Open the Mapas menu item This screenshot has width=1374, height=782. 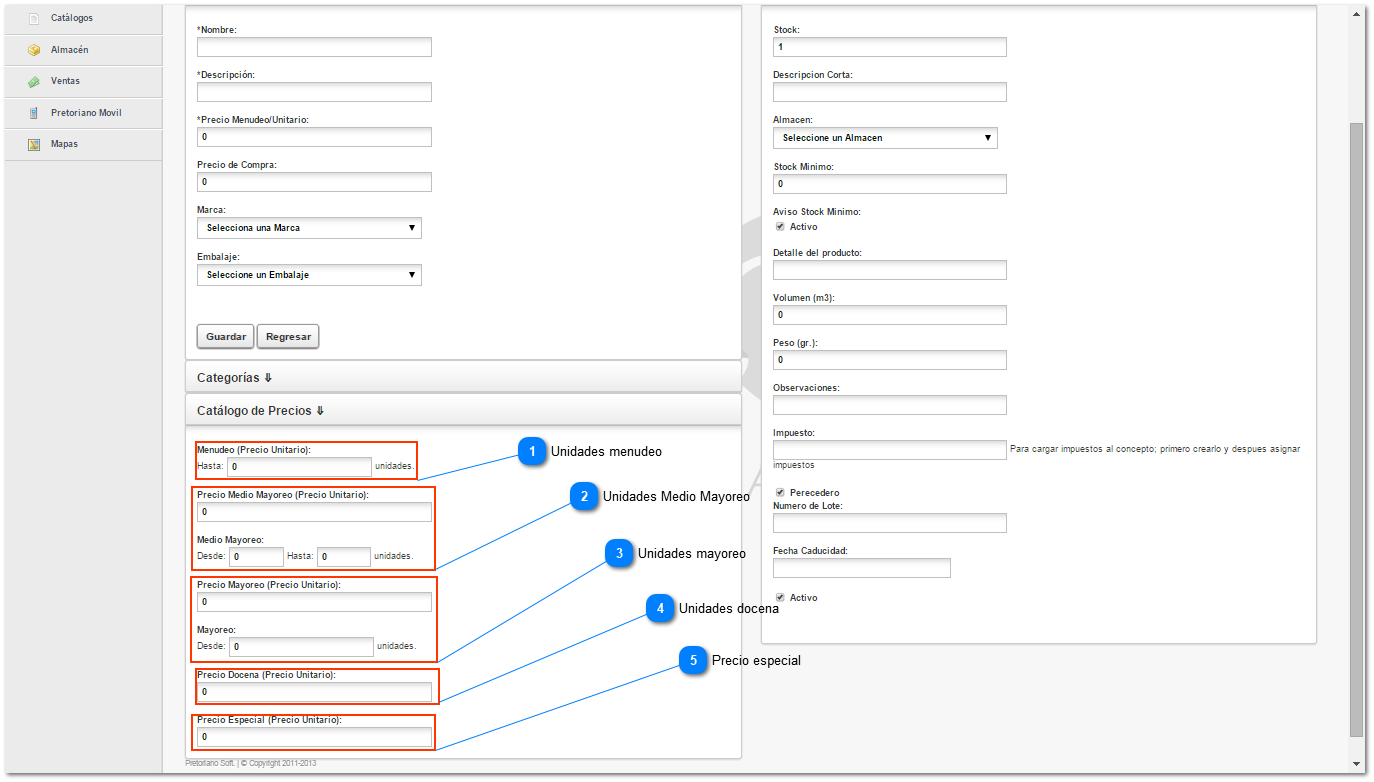(x=83, y=144)
